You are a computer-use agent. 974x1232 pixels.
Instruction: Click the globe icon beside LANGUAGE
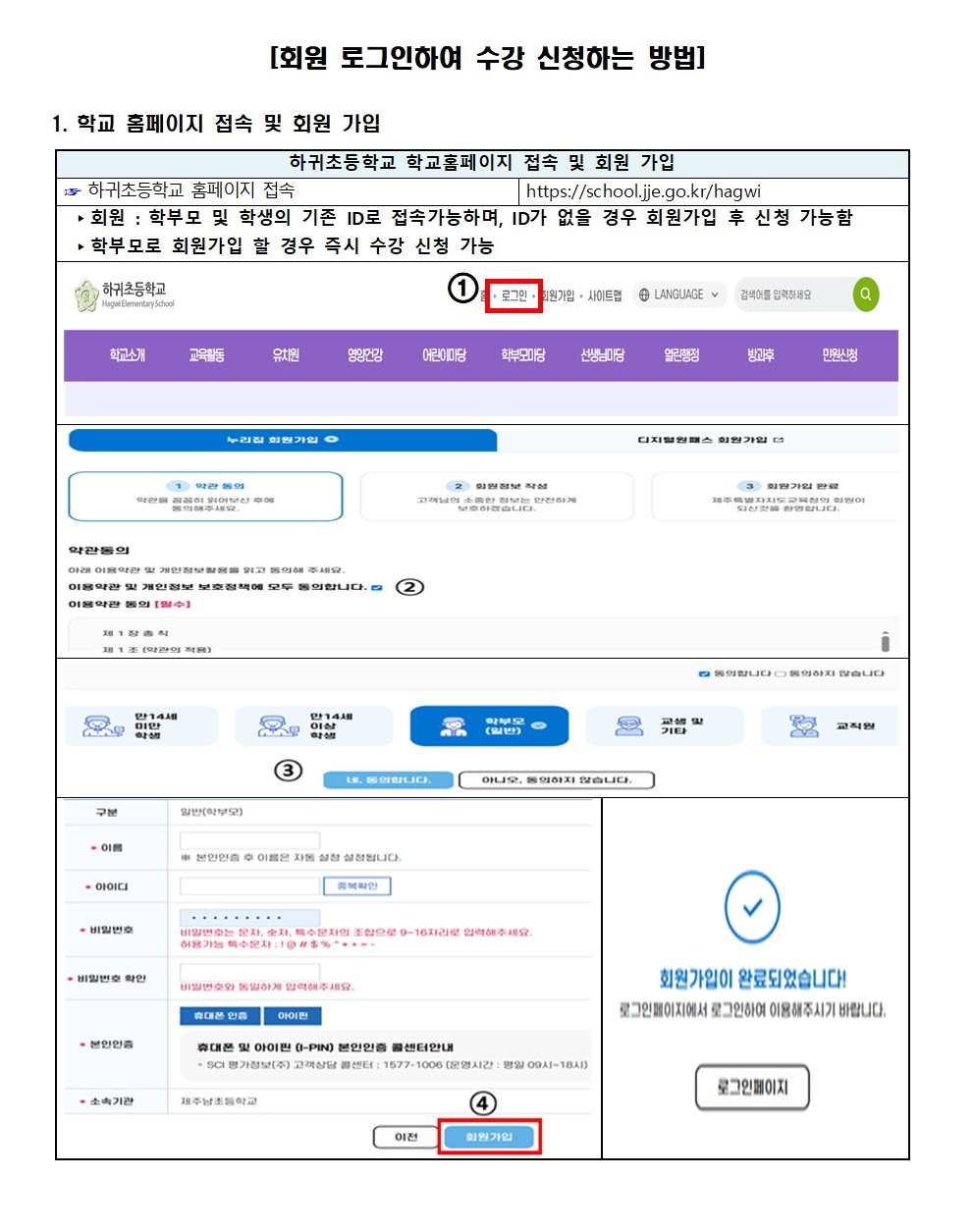point(644,295)
